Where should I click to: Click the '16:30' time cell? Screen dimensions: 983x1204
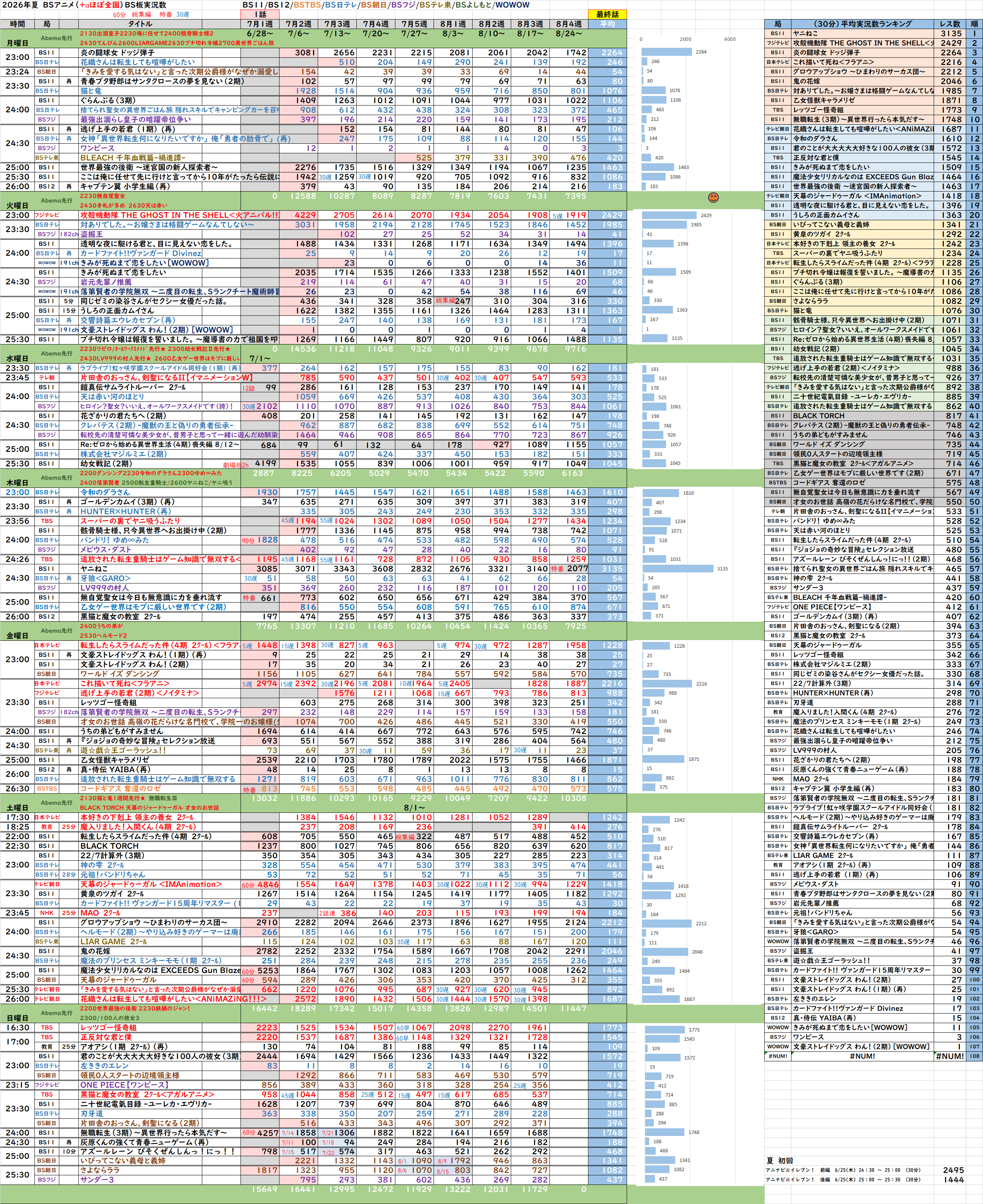18,1027
